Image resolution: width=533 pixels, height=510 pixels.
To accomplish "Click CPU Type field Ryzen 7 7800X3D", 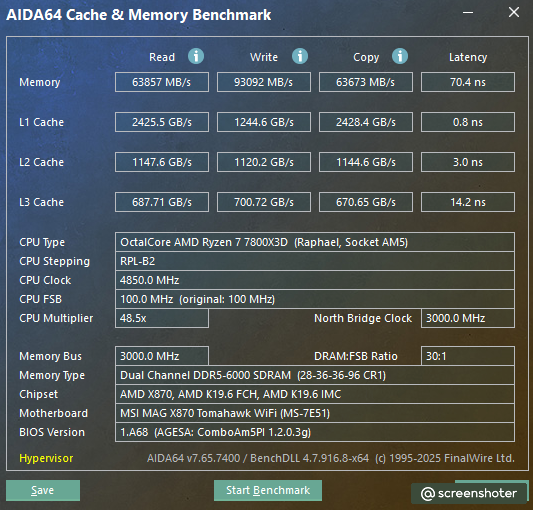I will 315,242.
